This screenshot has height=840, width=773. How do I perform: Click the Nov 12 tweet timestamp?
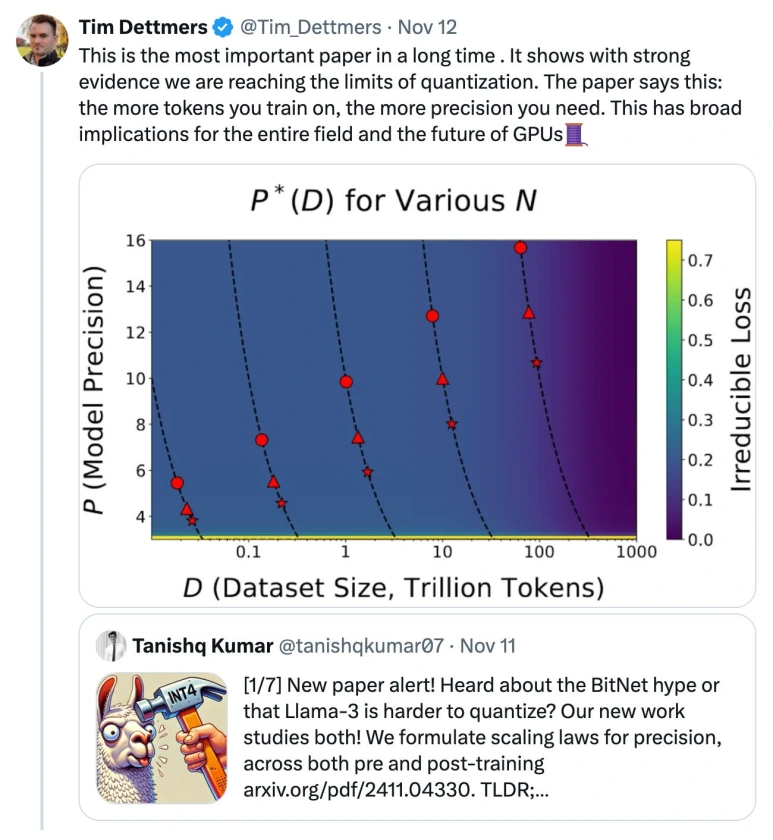point(427,27)
